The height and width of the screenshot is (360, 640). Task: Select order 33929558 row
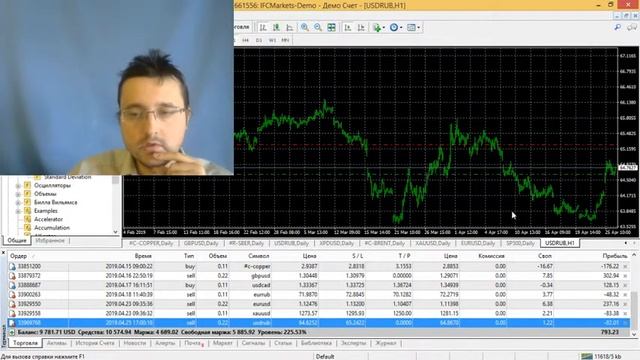point(319,313)
